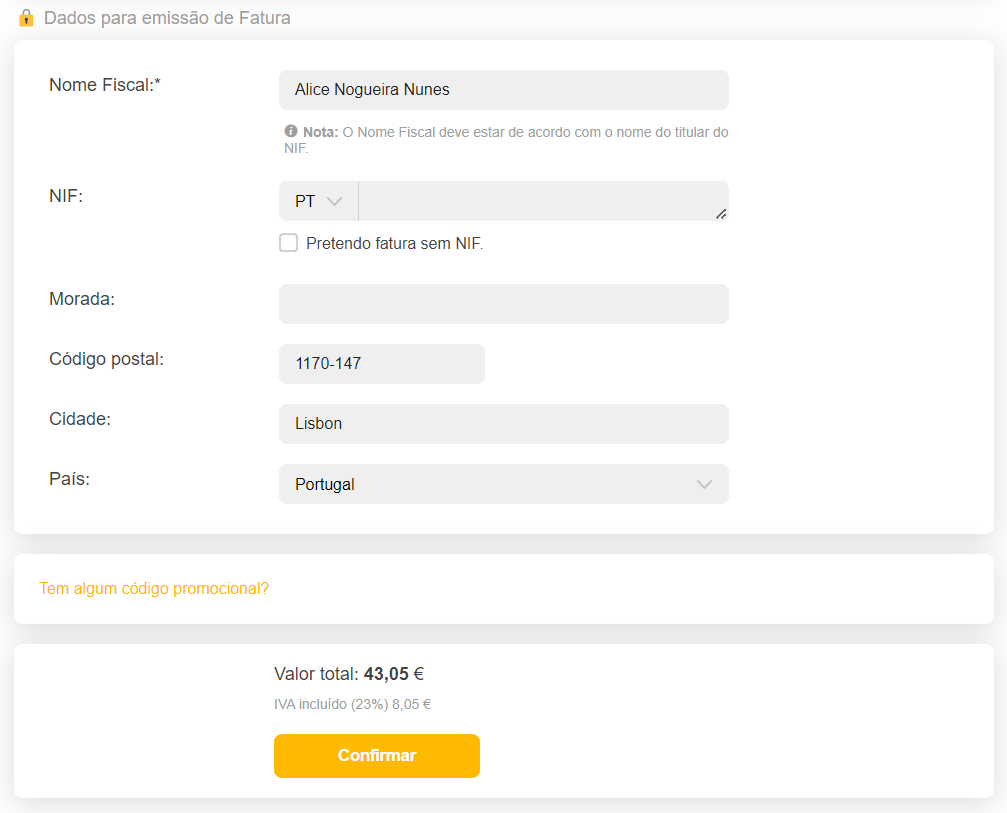Click the resize handle in the NIF field
The height and width of the screenshot is (813, 1007).
coord(721,214)
